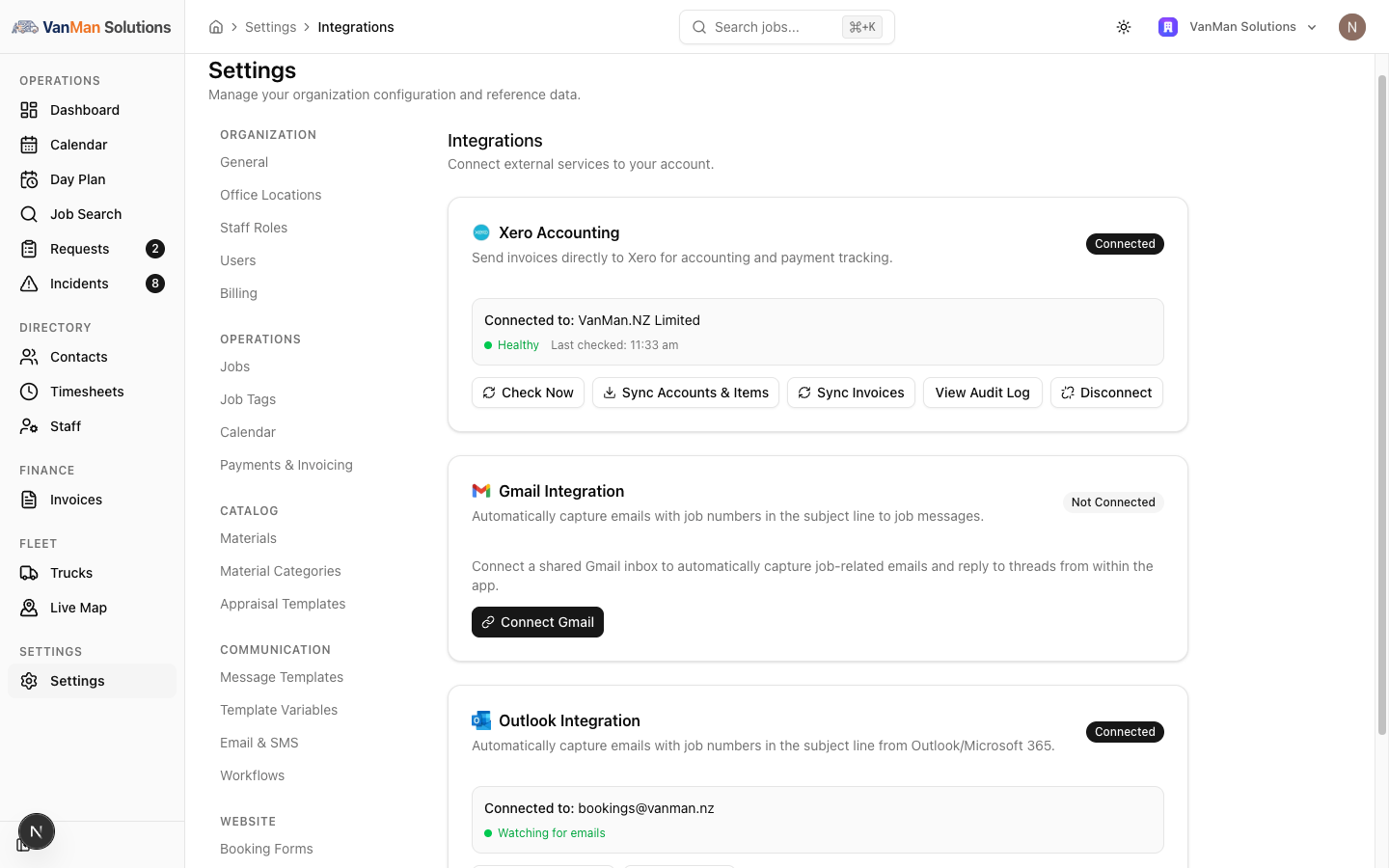
Task: Click Connect Gmail button
Action: [x=537, y=622]
